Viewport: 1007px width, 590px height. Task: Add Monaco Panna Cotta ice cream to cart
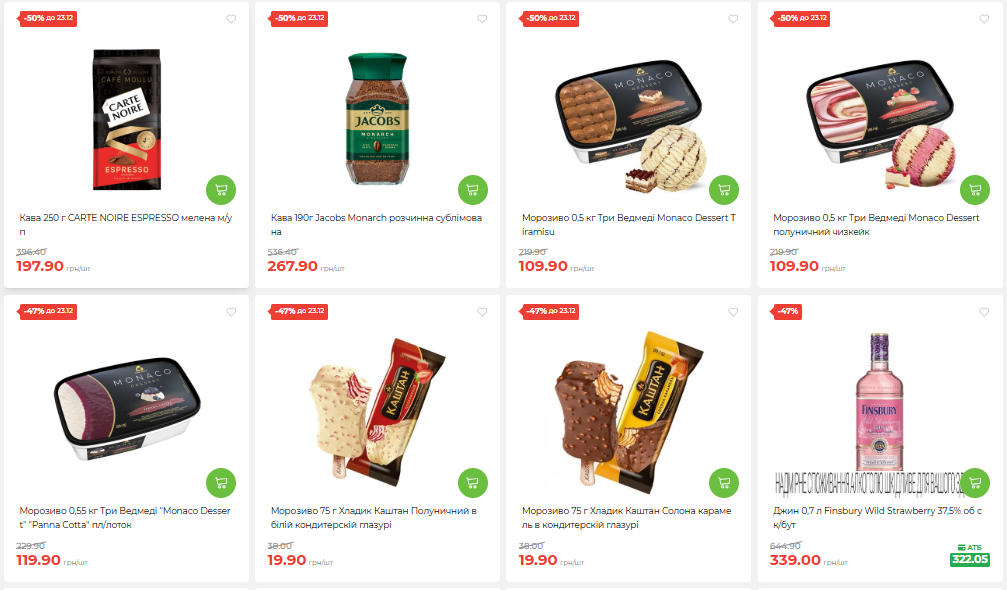point(221,483)
